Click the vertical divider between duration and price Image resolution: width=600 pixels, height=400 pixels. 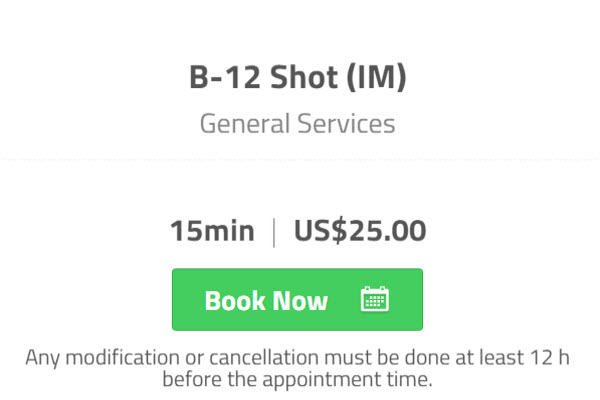point(274,232)
